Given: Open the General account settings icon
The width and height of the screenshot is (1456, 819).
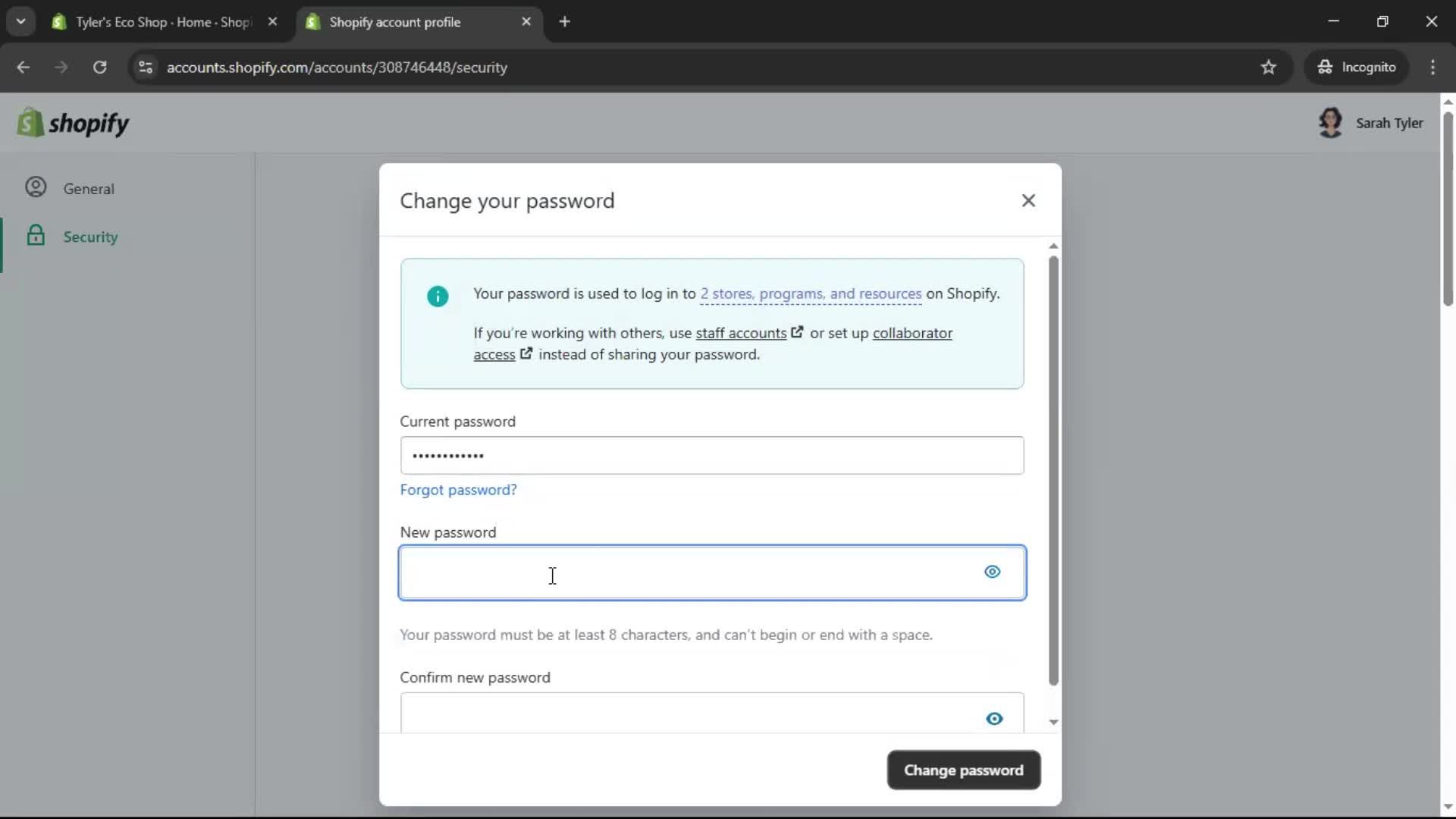Looking at the screenshot, I should click(35, 187).
